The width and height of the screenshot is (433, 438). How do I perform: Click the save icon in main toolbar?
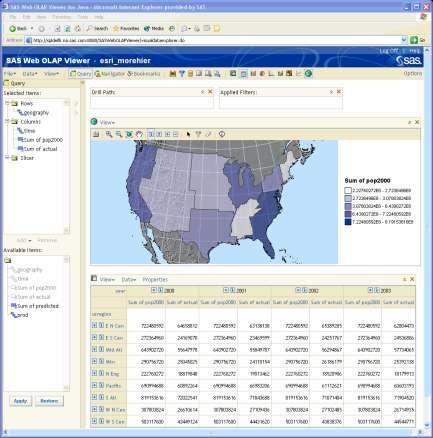(173, 74)
